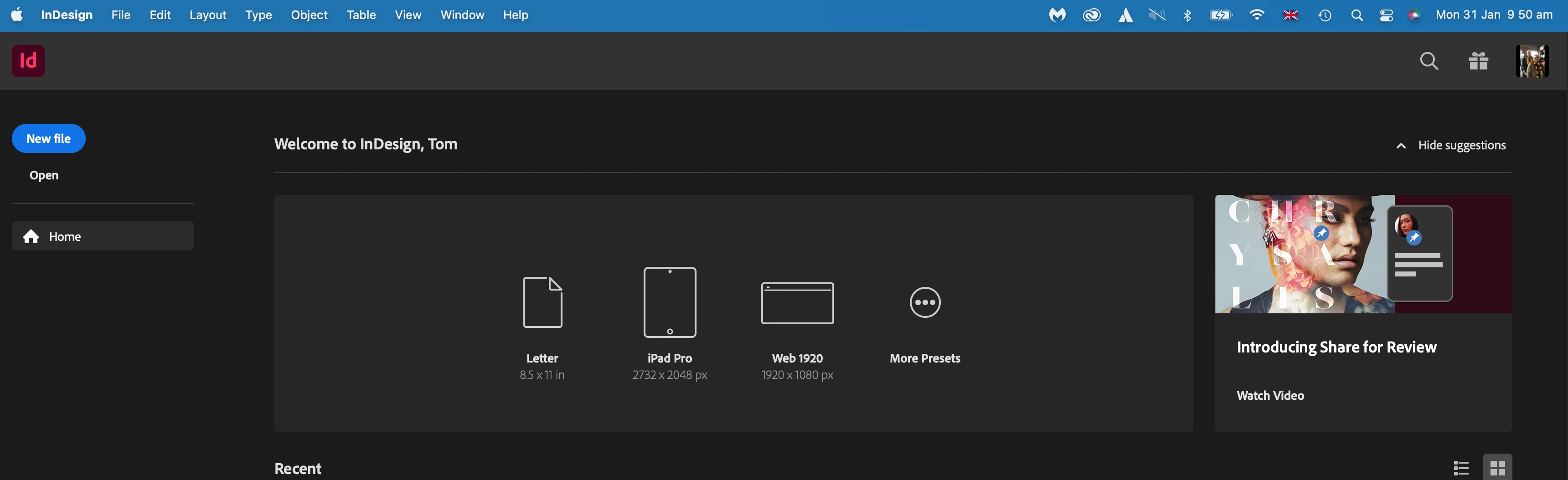Click the New file button

click(x=49, y=139)
